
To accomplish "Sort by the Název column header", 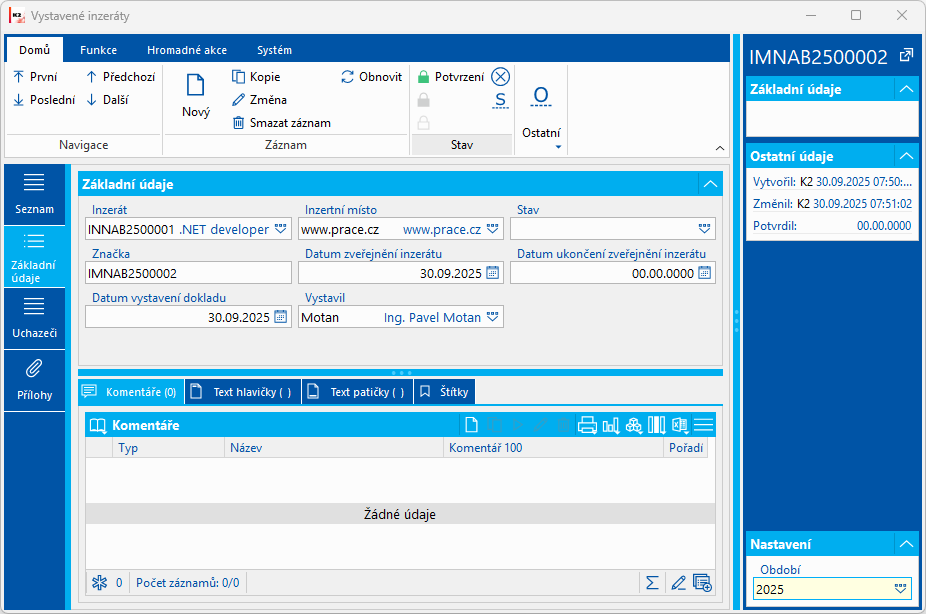I will pyautogui.click(x=334, y=448).
